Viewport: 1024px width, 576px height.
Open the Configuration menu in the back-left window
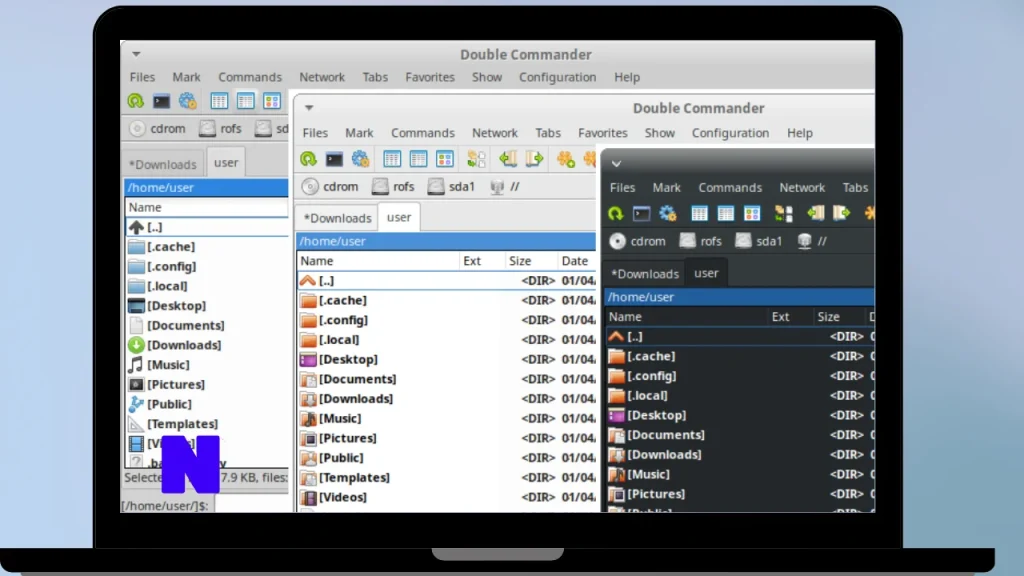coord(558,77)
